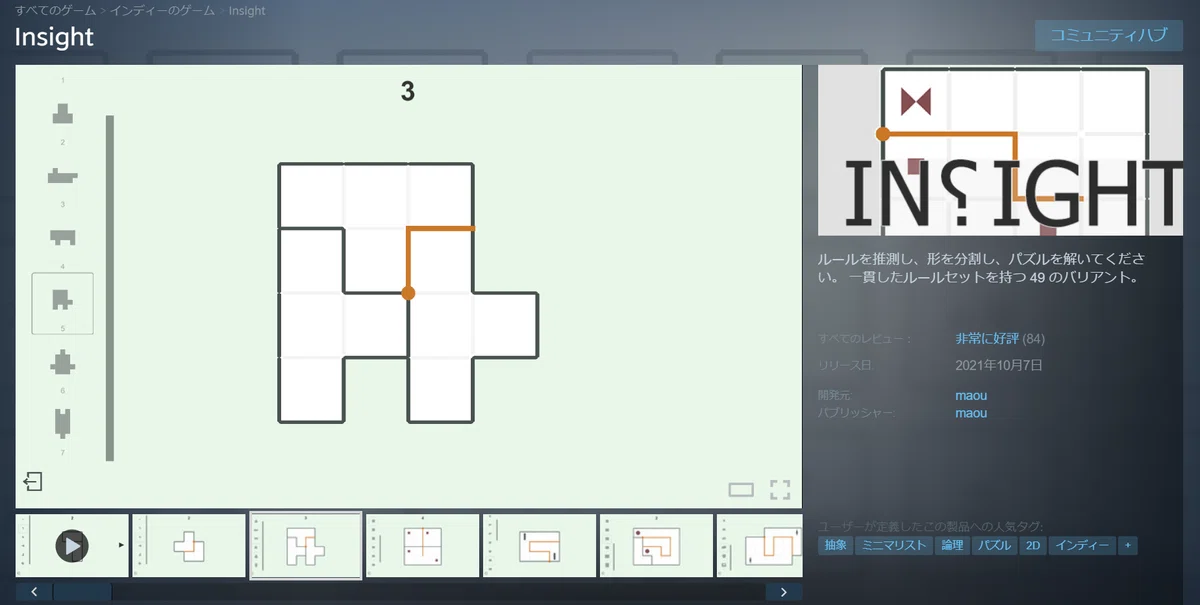Click the right arrow of thumbnail strip
The image size is (1200, 605).
pos(784,592)
